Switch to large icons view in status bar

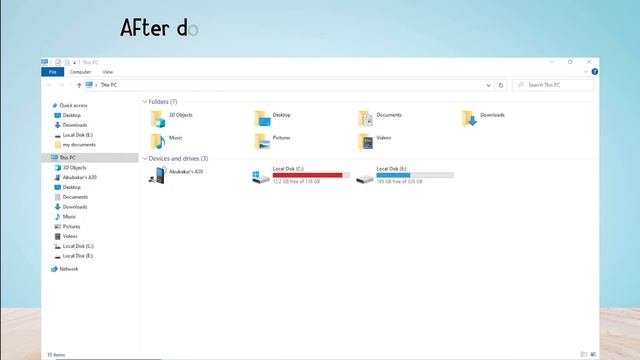point(593,354)
